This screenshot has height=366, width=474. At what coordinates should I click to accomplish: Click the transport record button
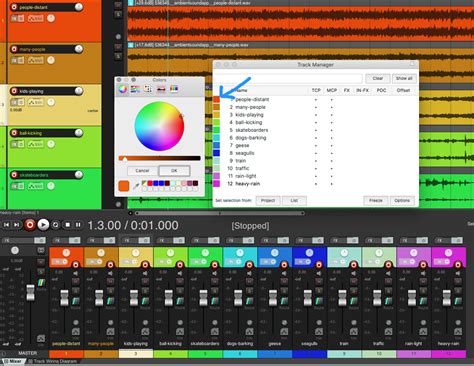[30, 225]
